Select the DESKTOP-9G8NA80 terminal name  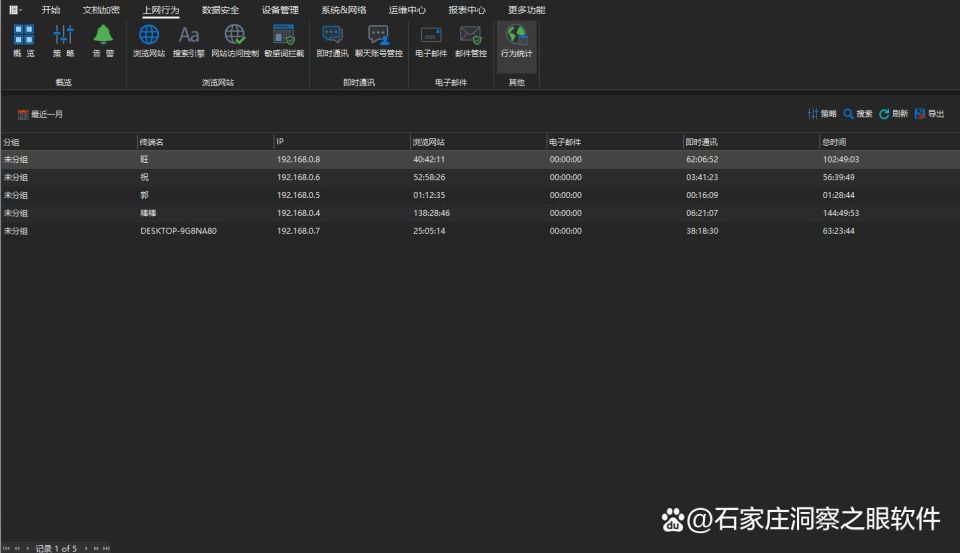(x=178, y=231)
